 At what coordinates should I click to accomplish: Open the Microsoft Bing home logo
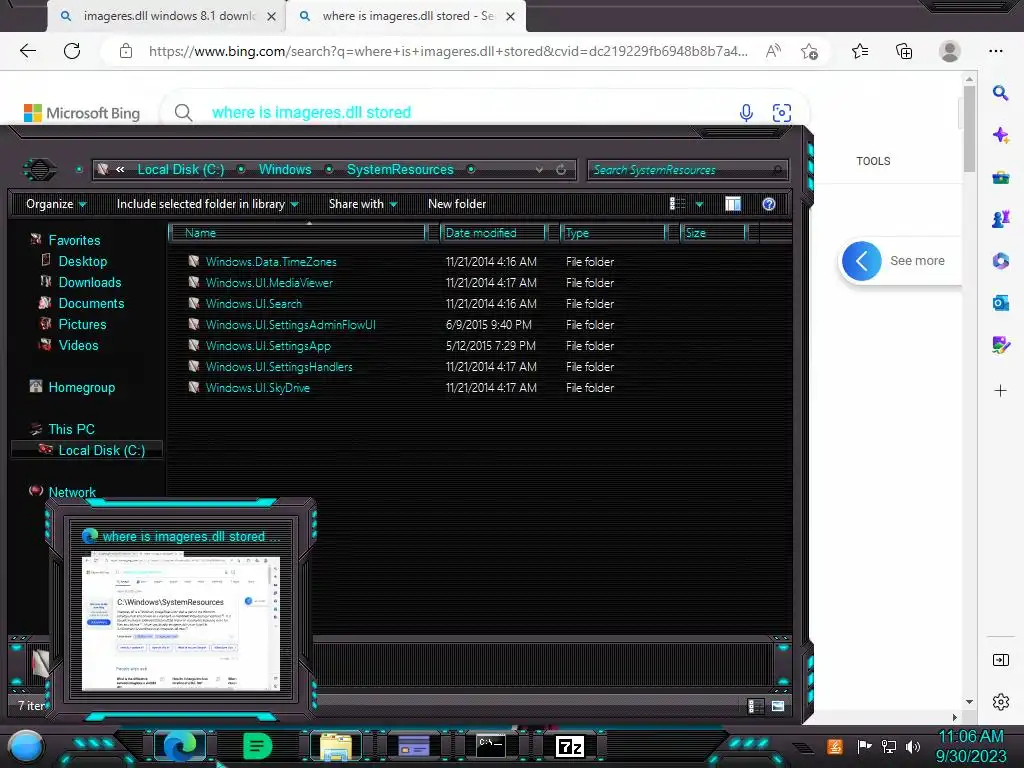tap(82, 113)
